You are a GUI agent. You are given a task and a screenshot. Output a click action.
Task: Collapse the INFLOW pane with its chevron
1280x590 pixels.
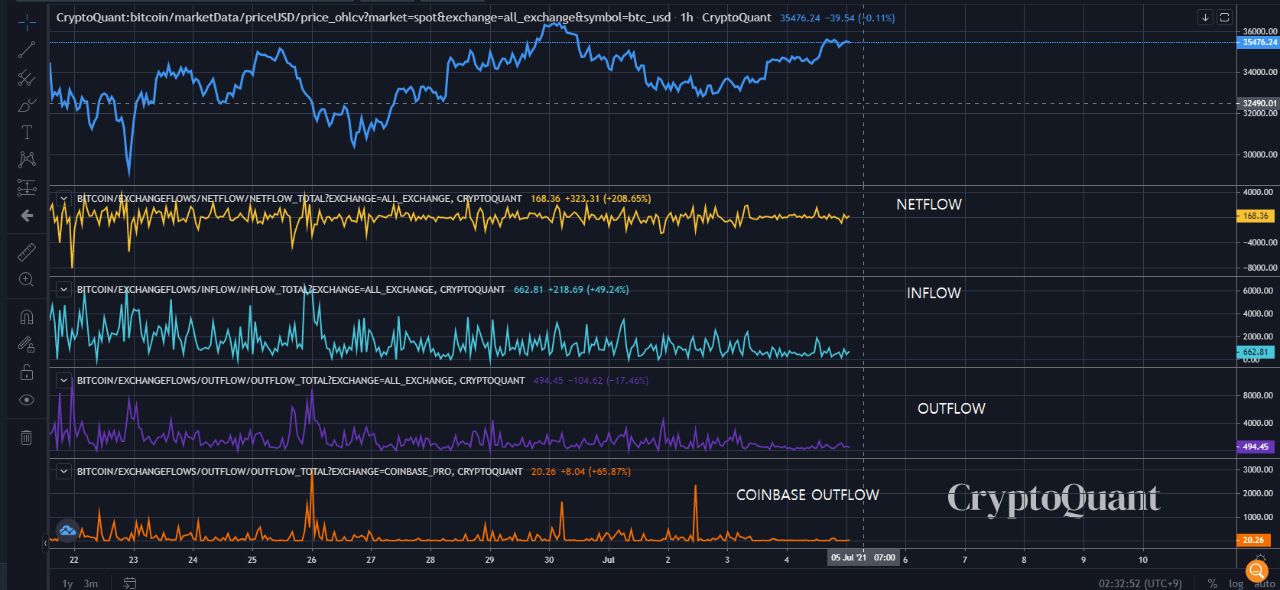pos(63,289)
